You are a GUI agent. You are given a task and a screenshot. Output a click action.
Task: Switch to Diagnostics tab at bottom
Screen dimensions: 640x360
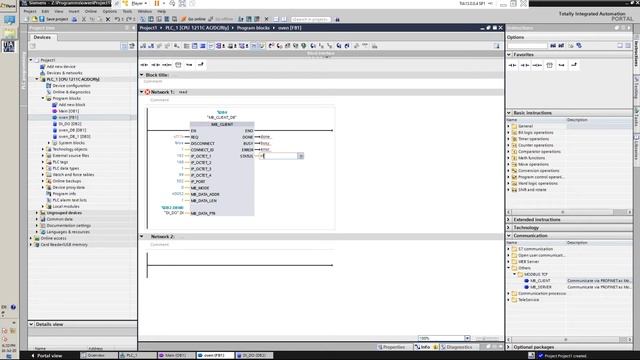[x=457, y=347]
